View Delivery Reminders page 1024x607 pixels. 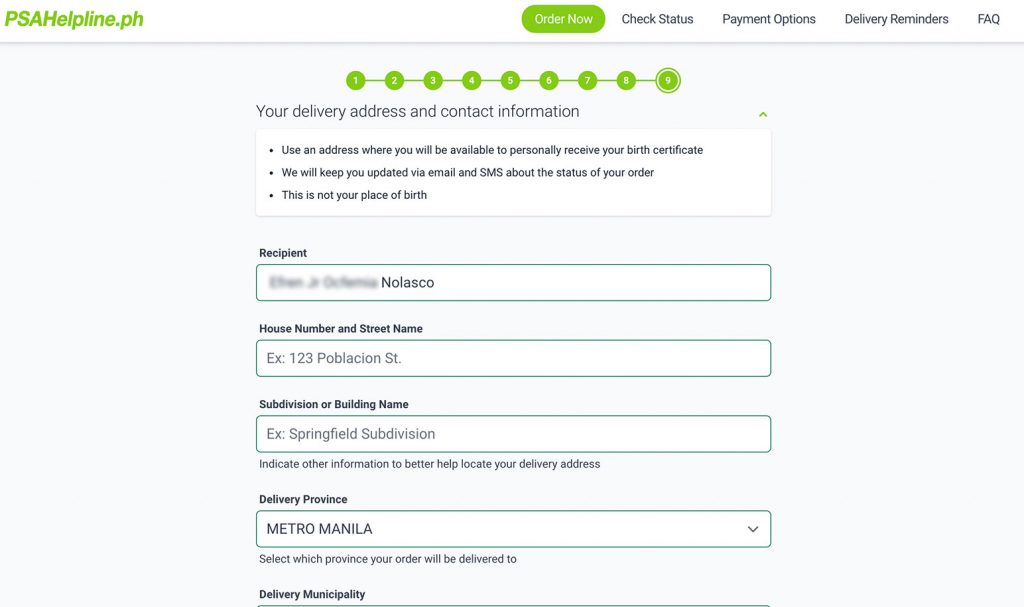896,19
